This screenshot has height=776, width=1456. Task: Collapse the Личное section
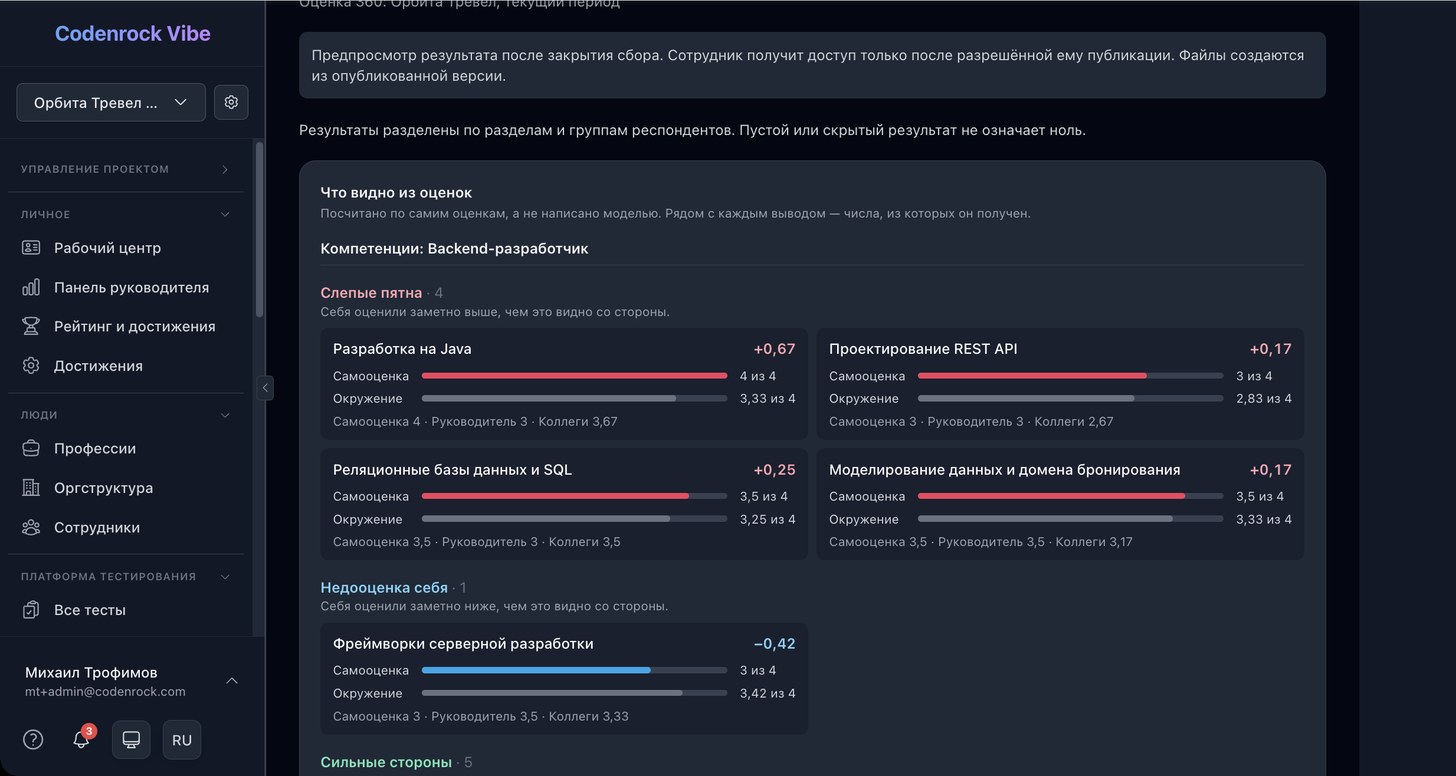(x=126, y=214)
